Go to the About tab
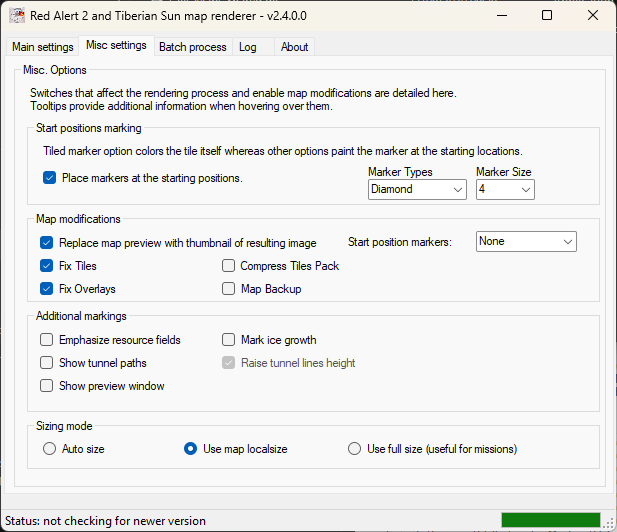Screen dimensions: 617x532 tap(294, 47)
